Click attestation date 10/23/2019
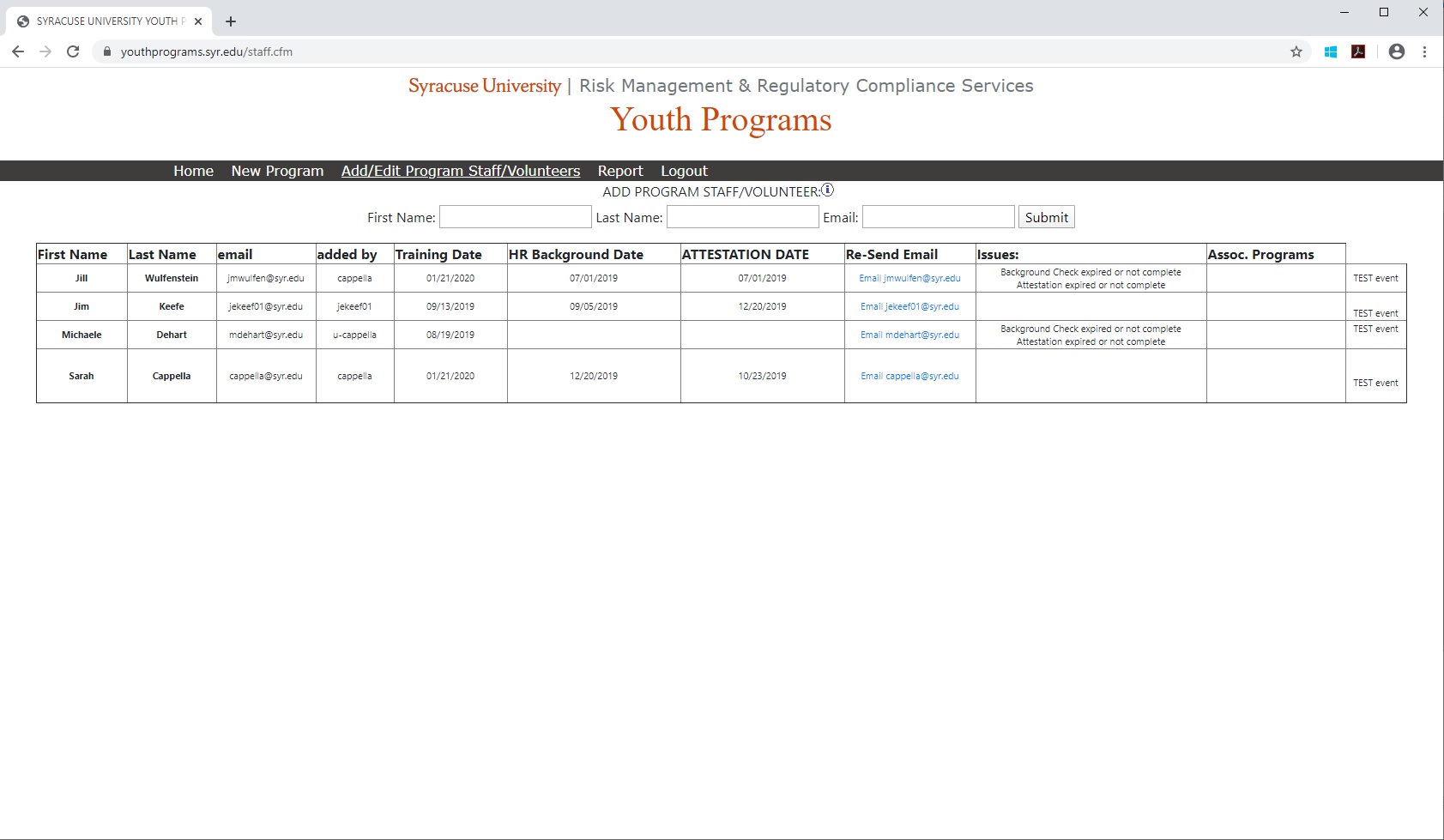The width and height of the screenshot is (1444, 840). [763, 376]
